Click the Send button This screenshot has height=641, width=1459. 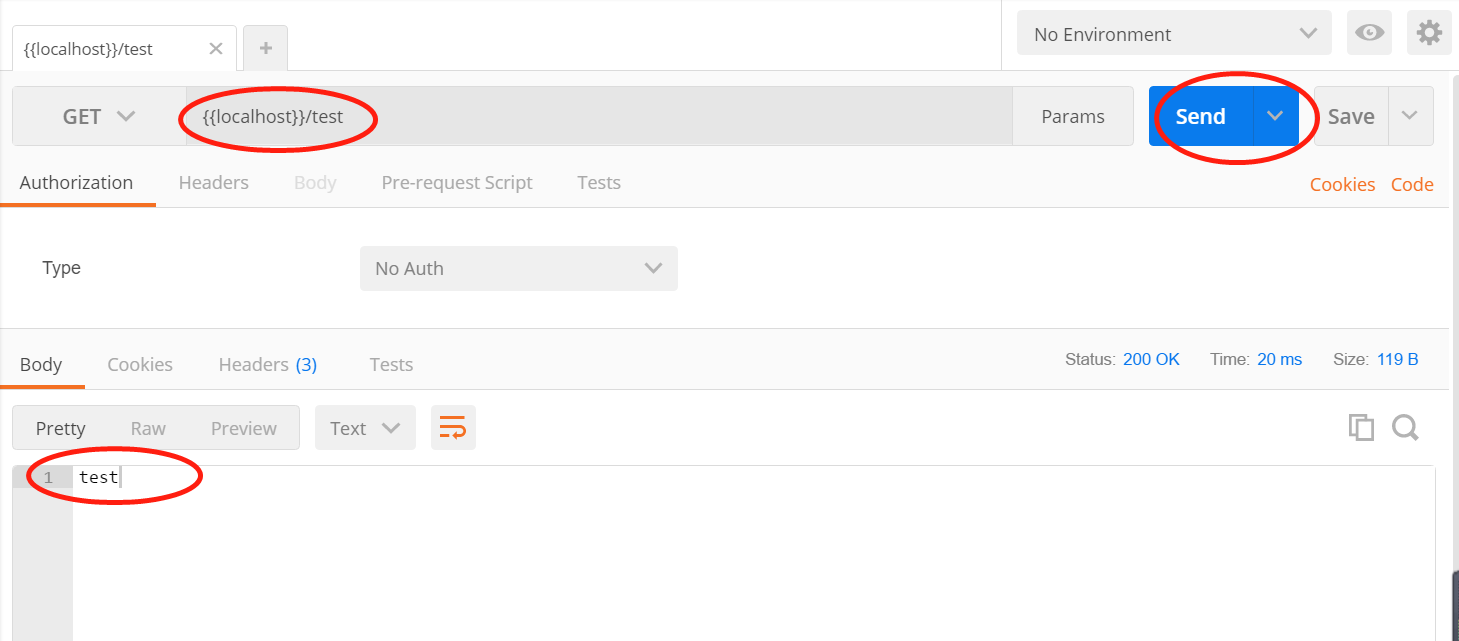coord(1200,116)
